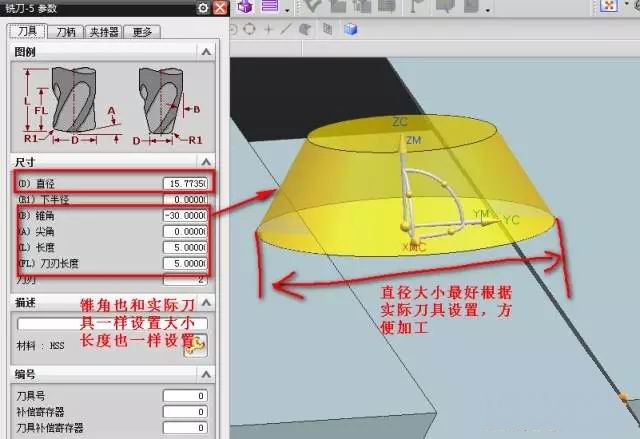
Task: Click the (B) 锥角 taper angle field
Action: click(185, 215)
